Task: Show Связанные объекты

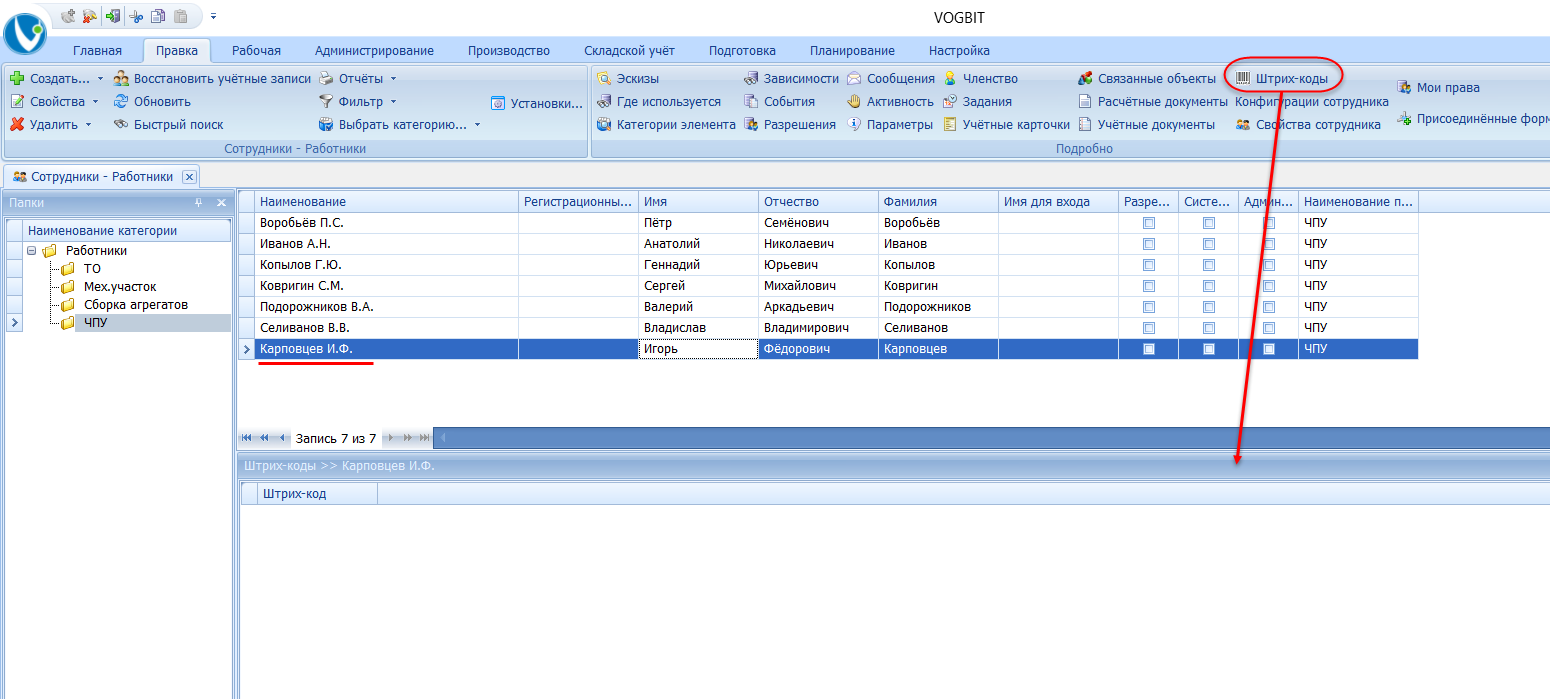Action: pos(1147,78)
